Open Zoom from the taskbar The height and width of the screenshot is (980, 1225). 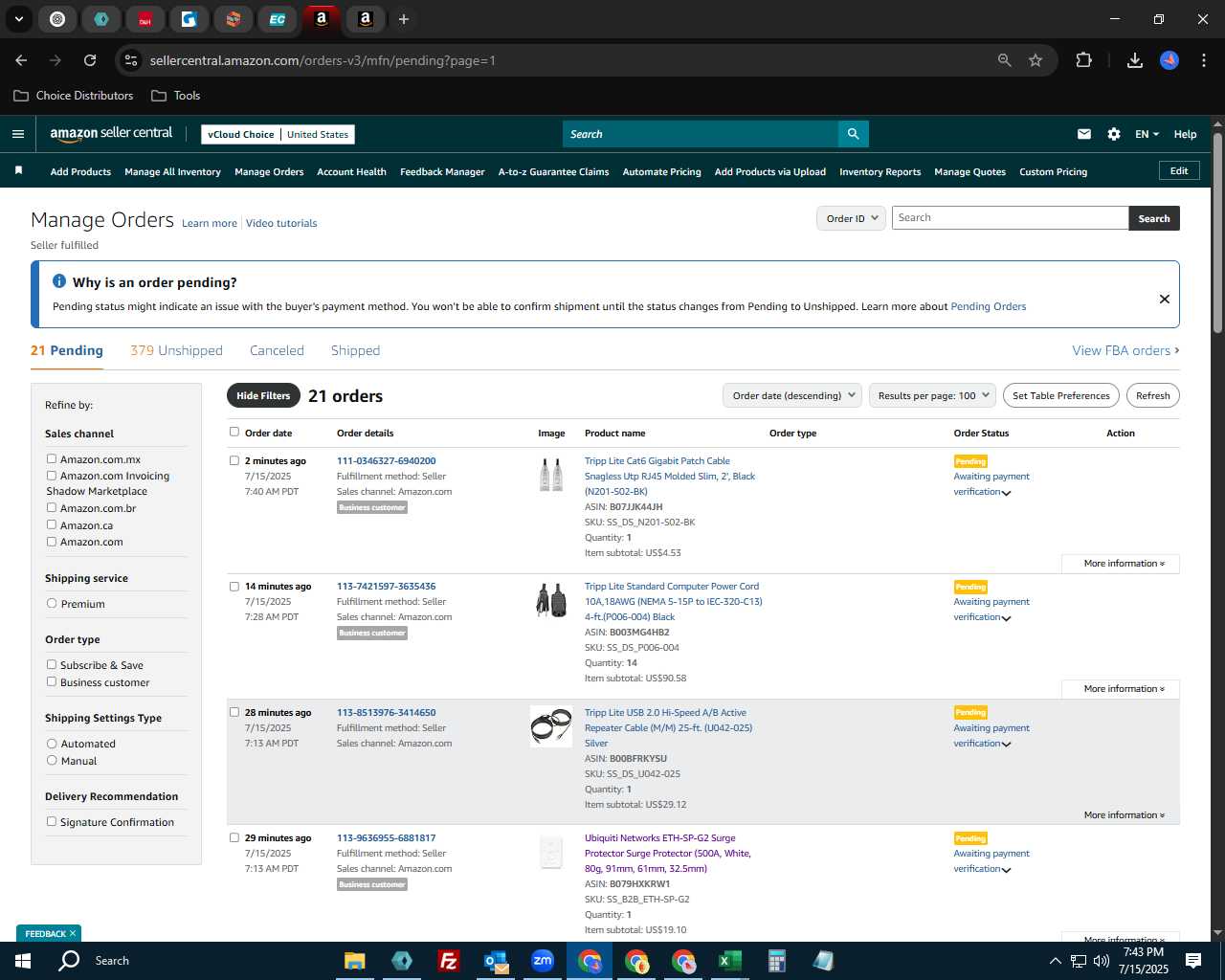pos(543,961)
